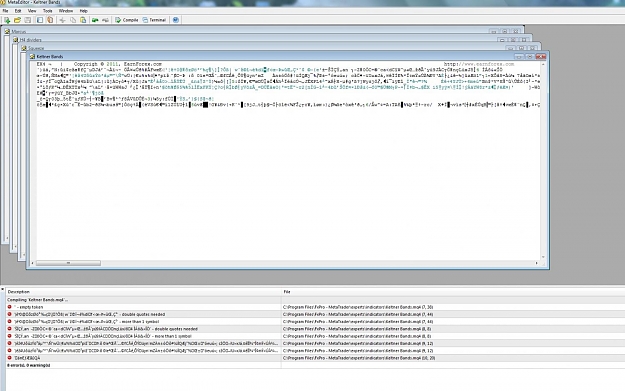Click the Save diskette toolbar icon
This screenshot has height=391, width=625.
[28, 20]
